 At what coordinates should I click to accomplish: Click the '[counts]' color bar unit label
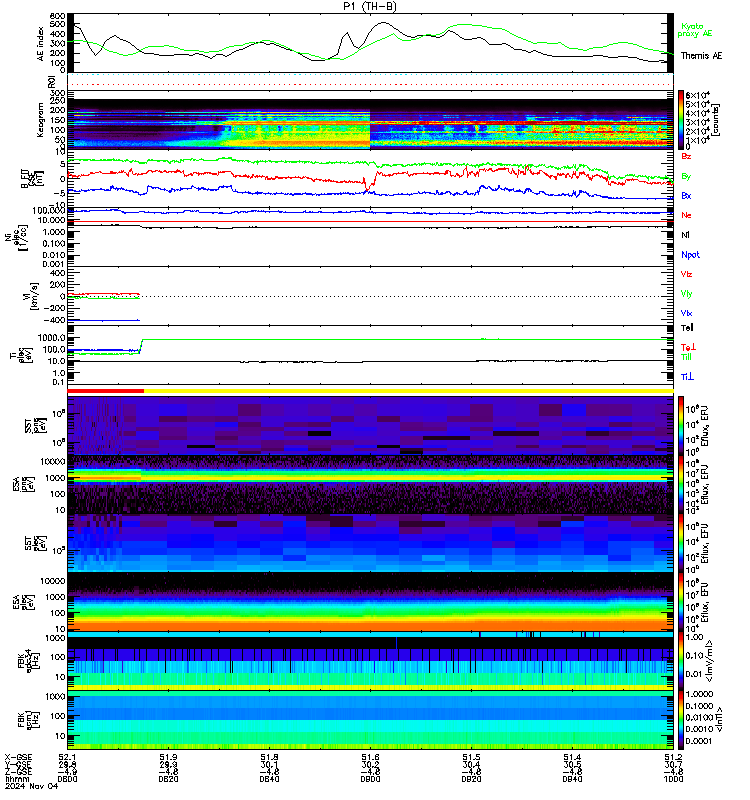click(716, 120)
